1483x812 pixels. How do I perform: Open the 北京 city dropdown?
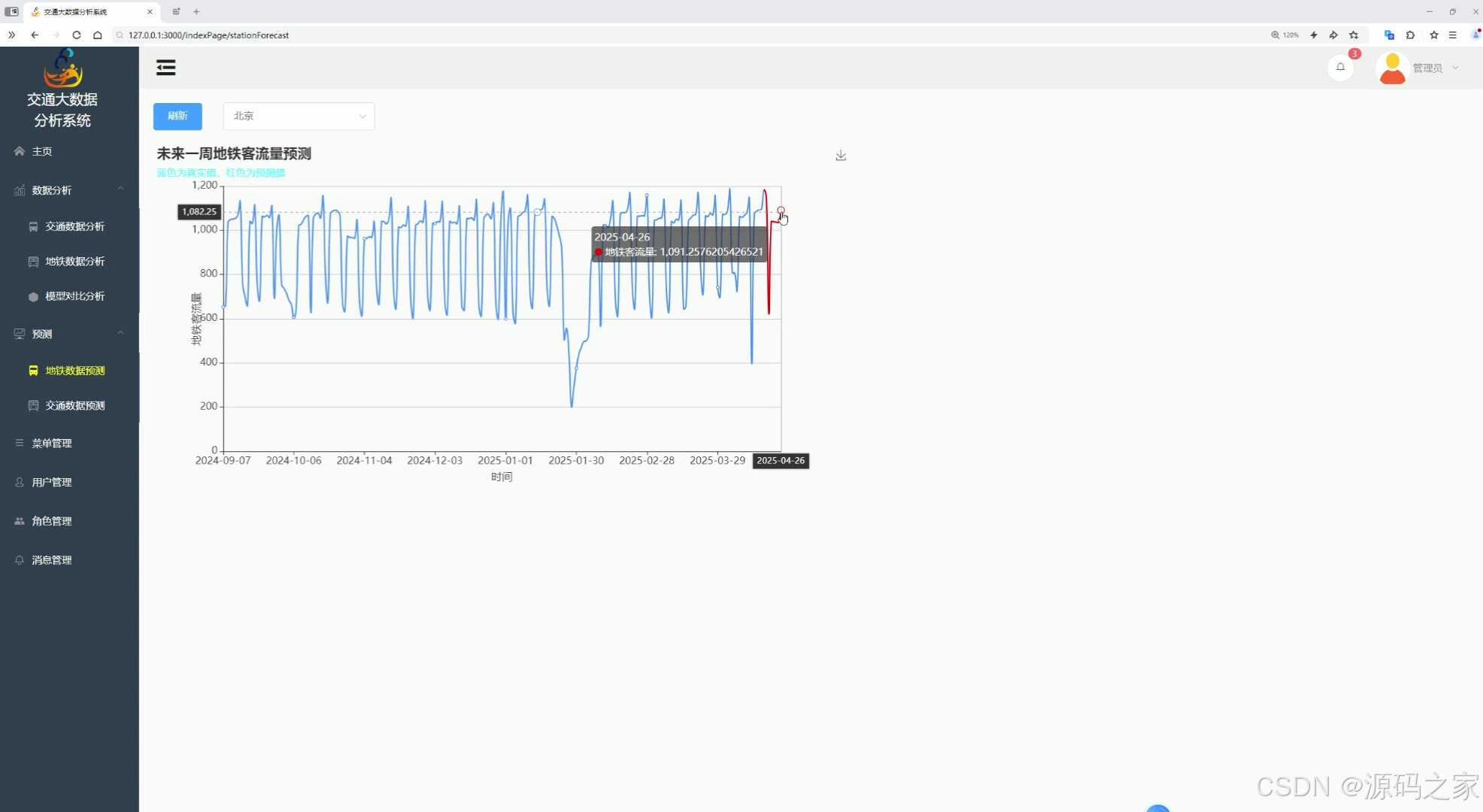(x=299, y=116)
